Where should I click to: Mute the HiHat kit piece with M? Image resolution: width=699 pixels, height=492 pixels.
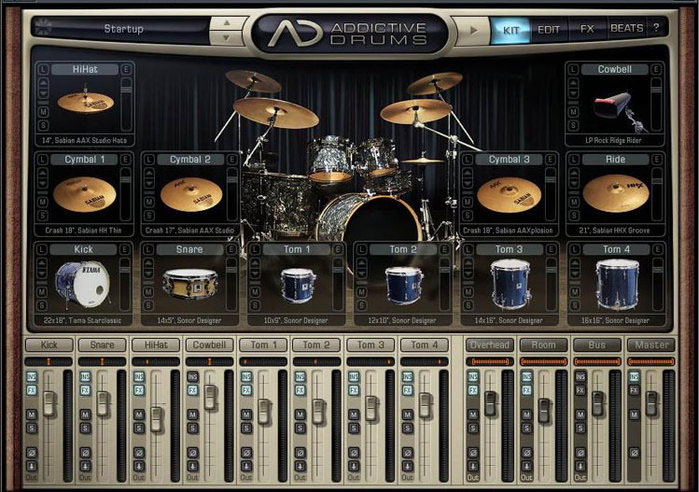point(43,111)
